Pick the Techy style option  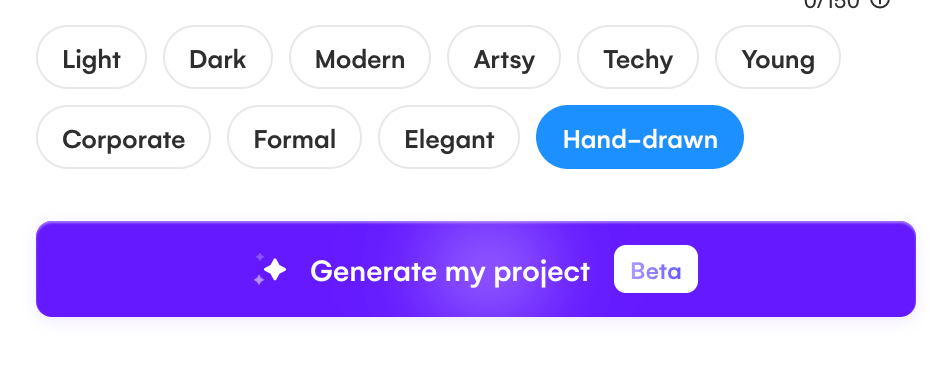click(x=638, y=57)
